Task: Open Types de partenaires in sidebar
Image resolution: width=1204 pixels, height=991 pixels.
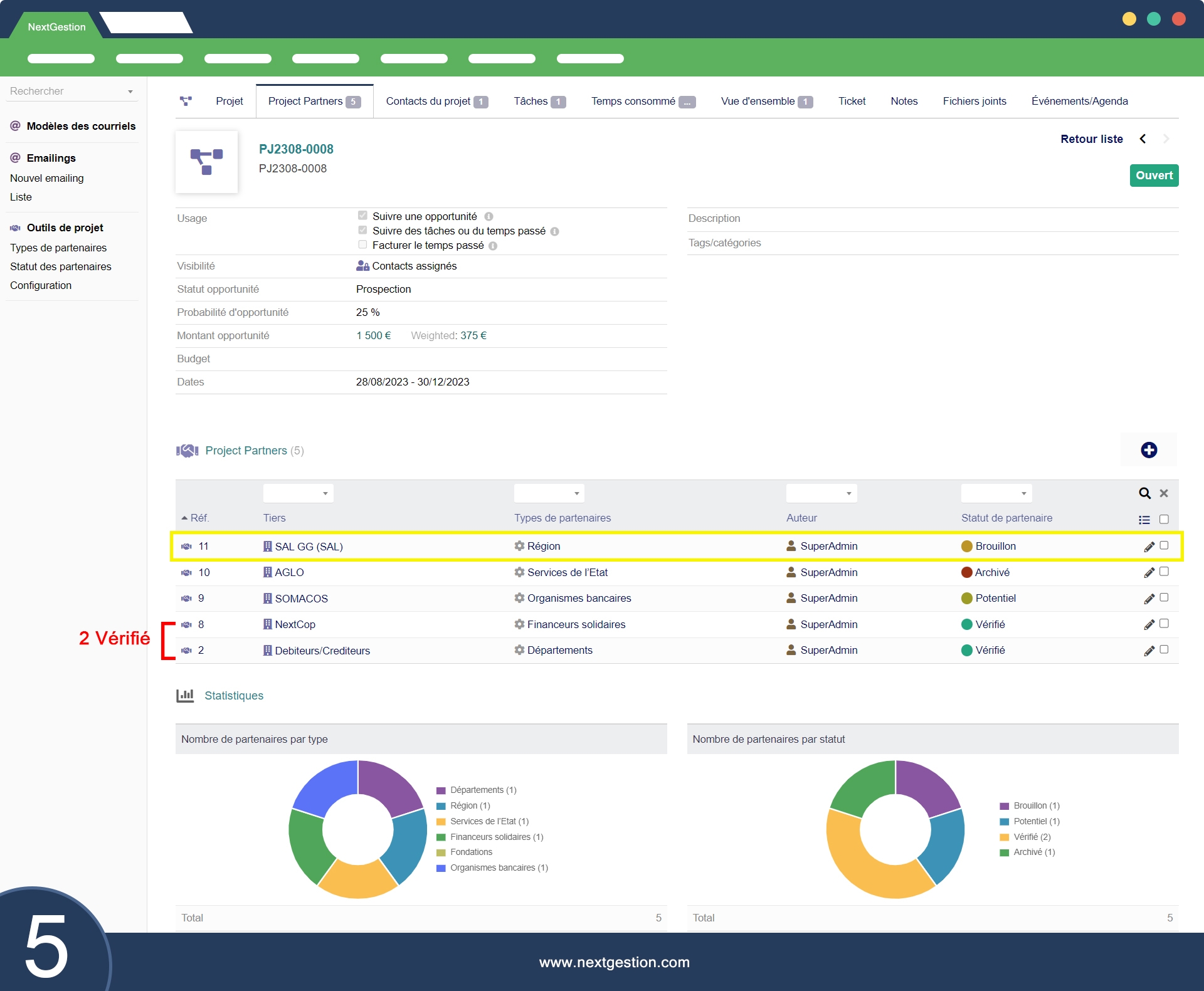Action: pos(58,248)
